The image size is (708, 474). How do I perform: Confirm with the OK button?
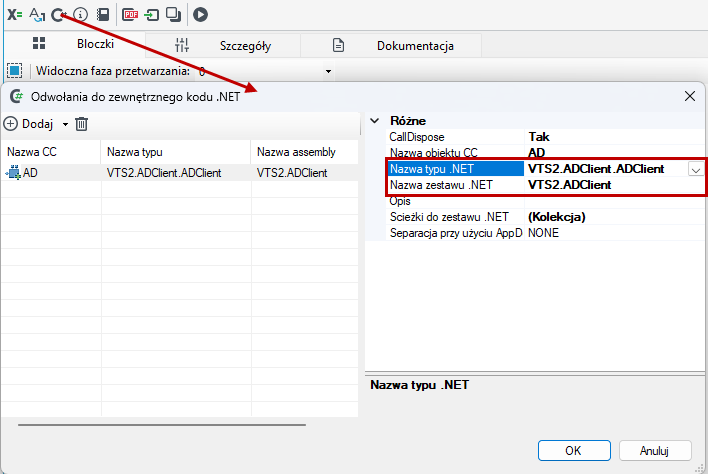pyautogui.click(x=574, y=451)
